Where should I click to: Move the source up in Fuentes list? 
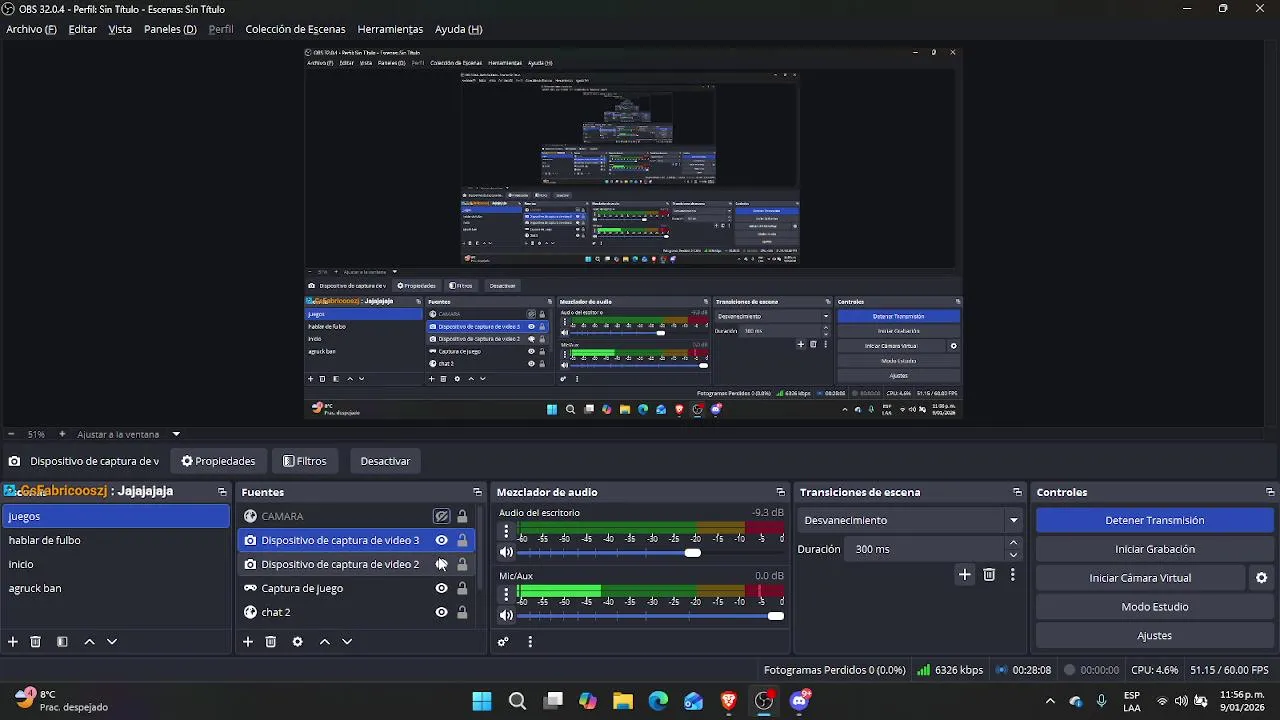tap(324, 642)
